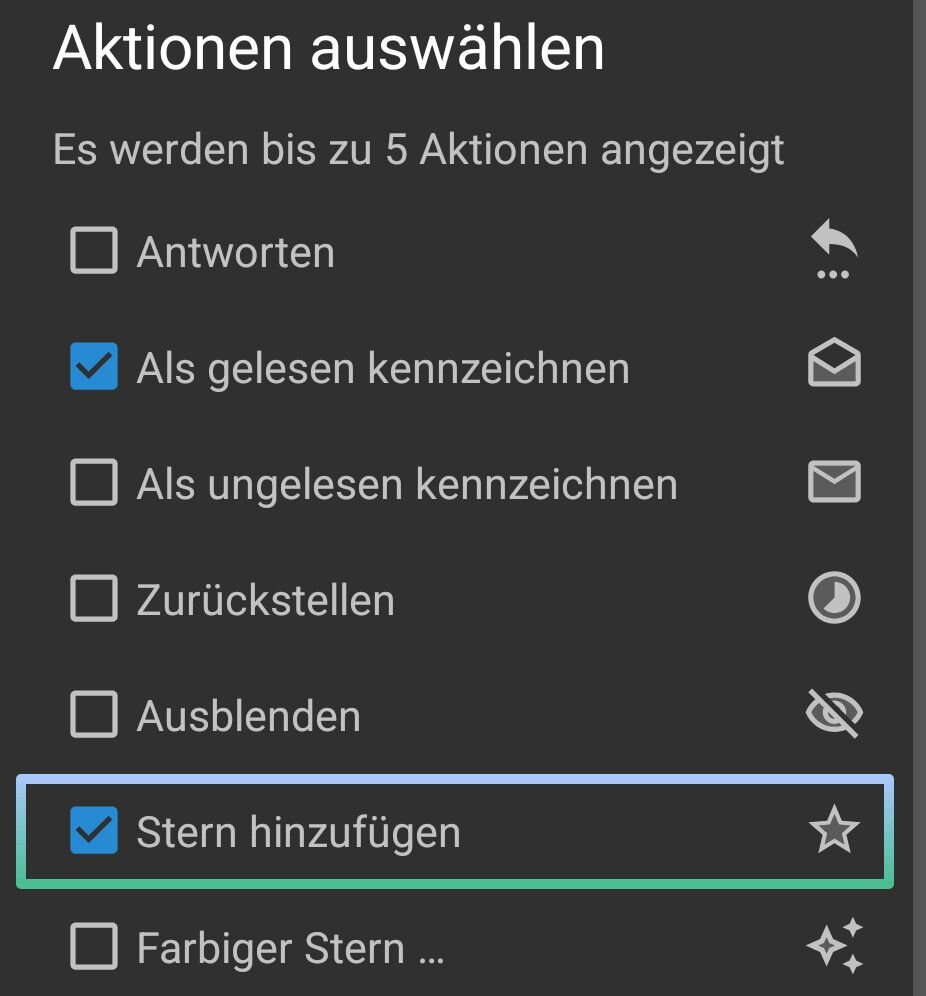The height and width of the screenshot is (996, 926).
Task: Select the Zurückstellen label text
Action: (266, 600)
